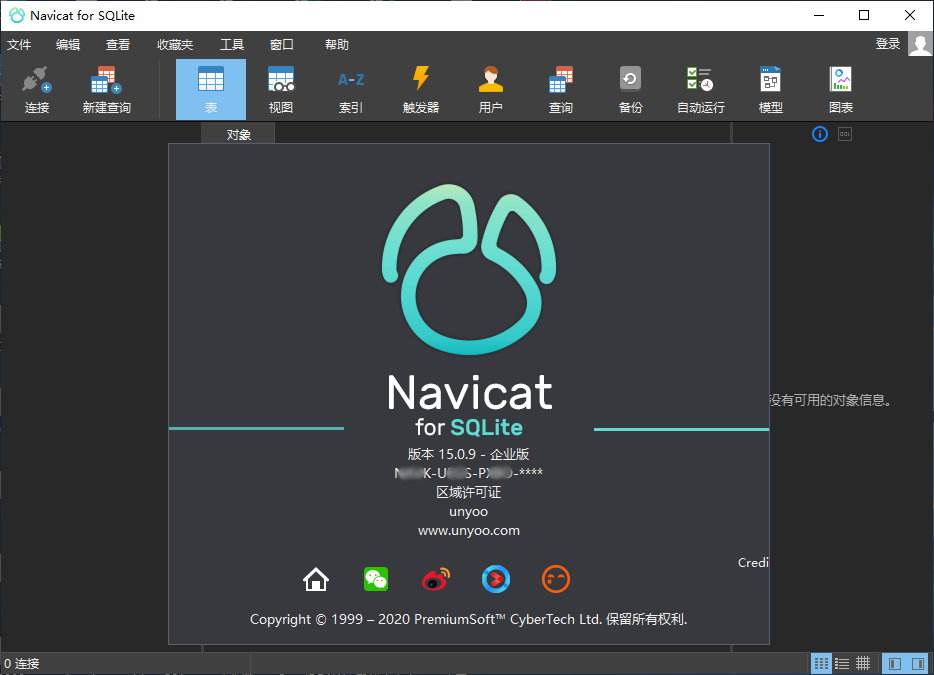Open the 用户 (User) toolbar icon
This screenshot has height=675, width=934.
pos(490,90)
